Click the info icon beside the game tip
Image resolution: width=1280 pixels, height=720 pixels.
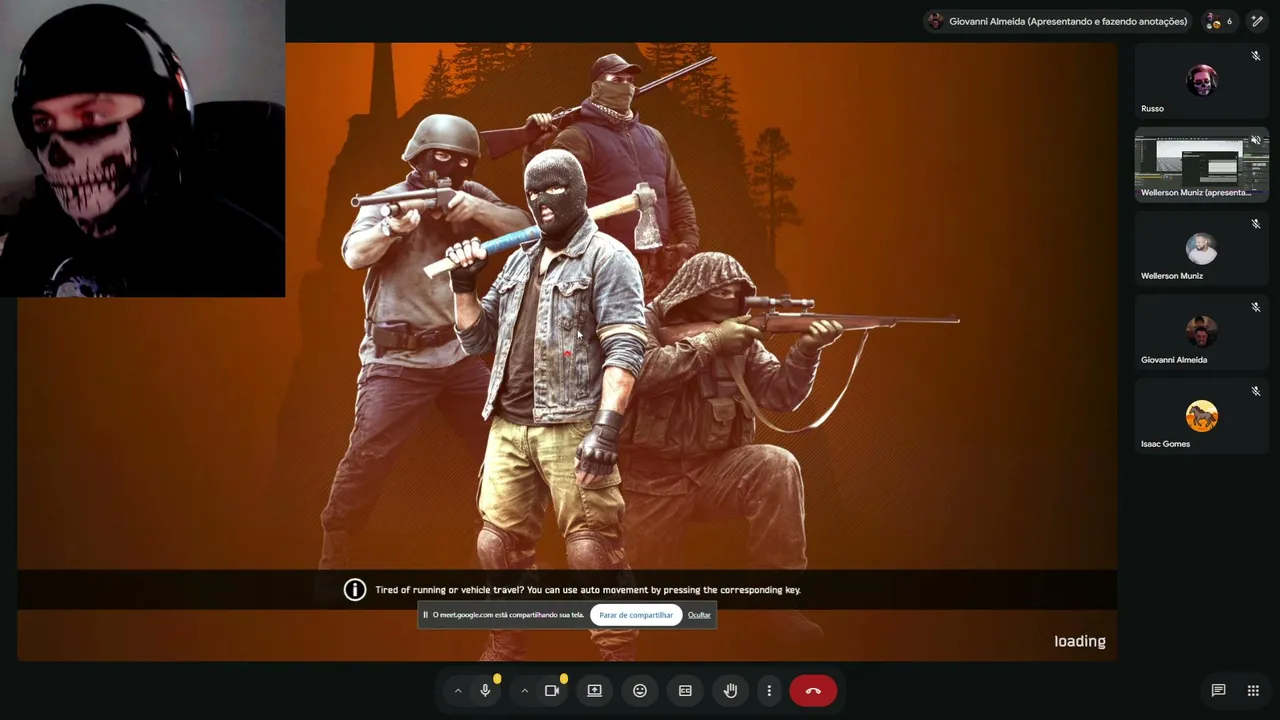click(355, 590)
